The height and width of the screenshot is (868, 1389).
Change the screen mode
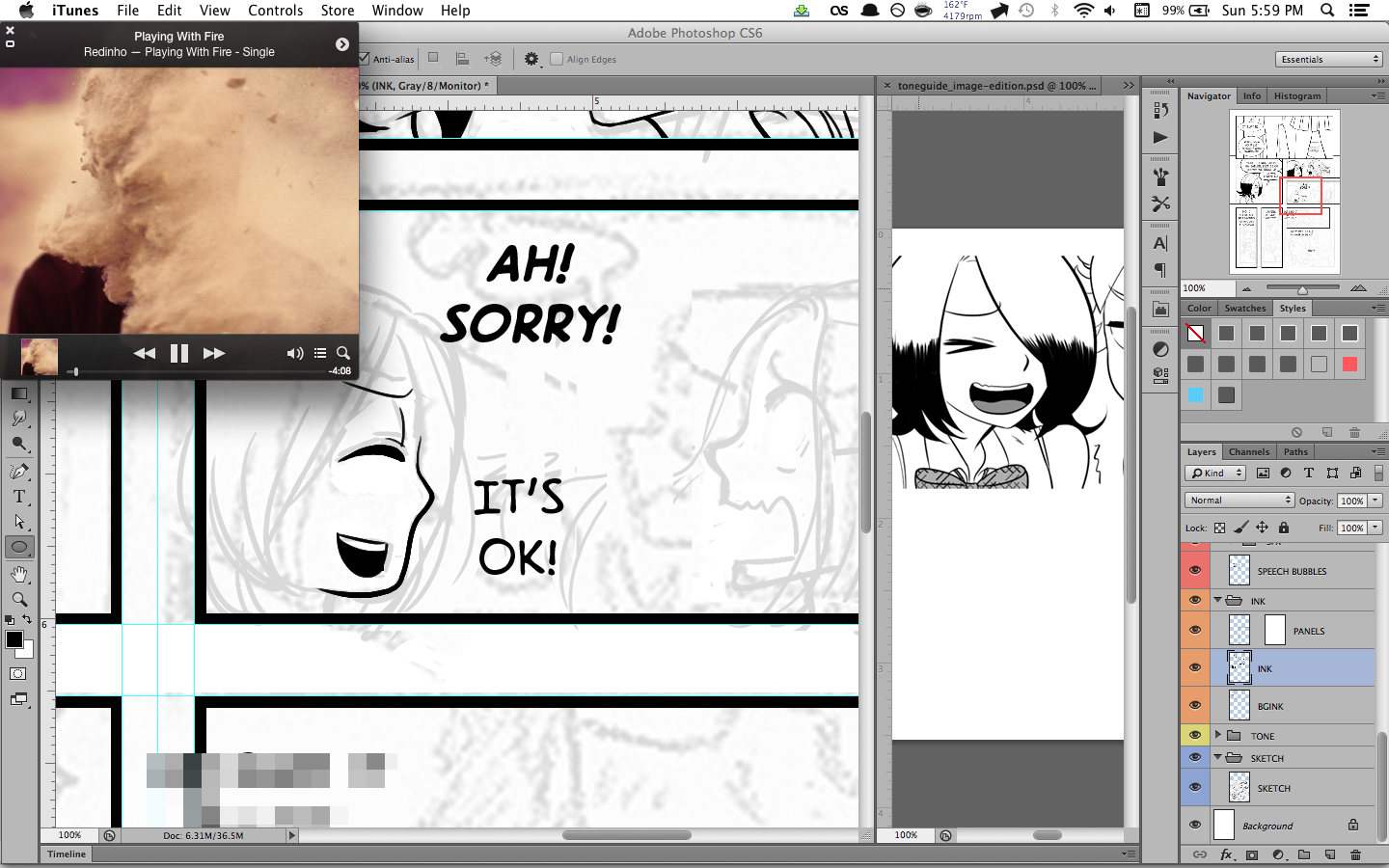click(x=18, y=699)
